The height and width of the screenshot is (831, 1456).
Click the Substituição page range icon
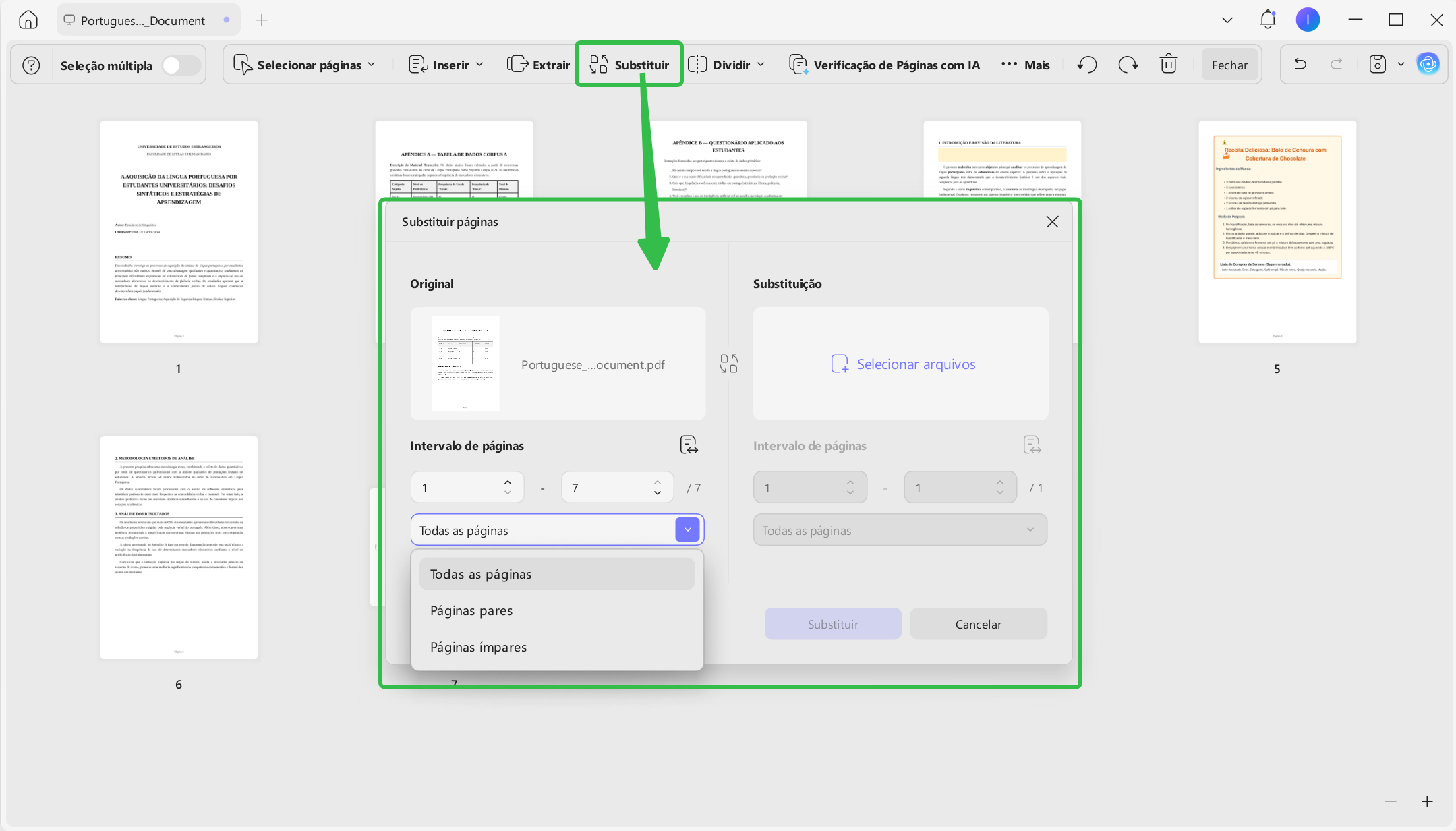coord(1032,445)
